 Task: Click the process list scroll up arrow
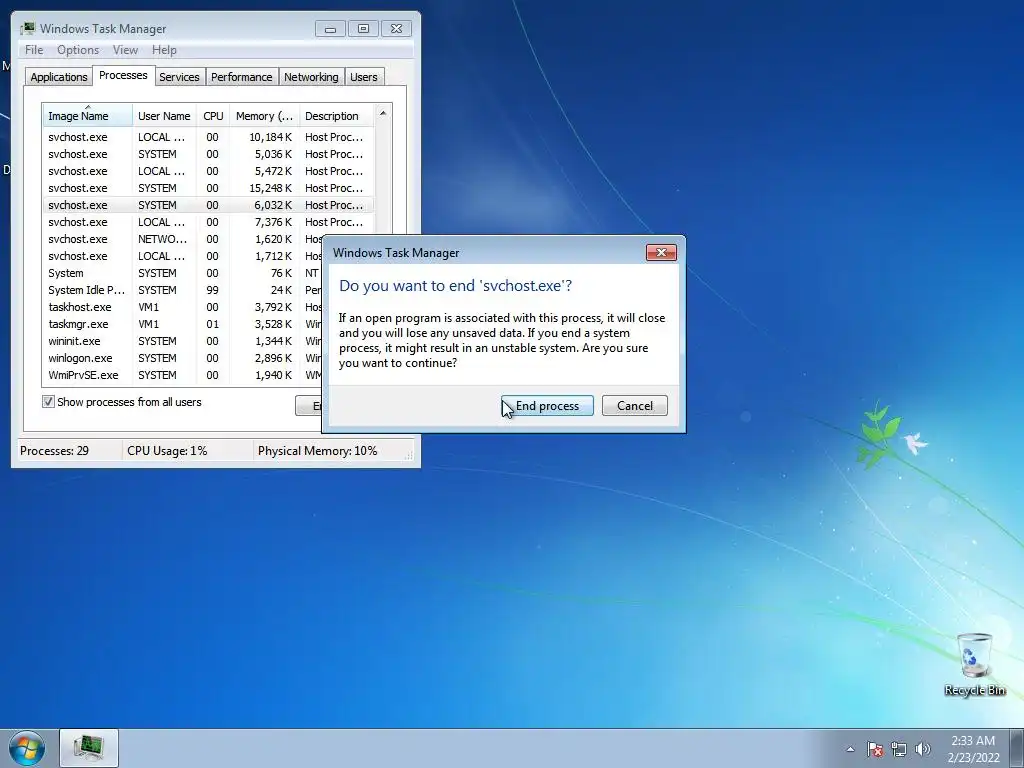tap(383, 113)
